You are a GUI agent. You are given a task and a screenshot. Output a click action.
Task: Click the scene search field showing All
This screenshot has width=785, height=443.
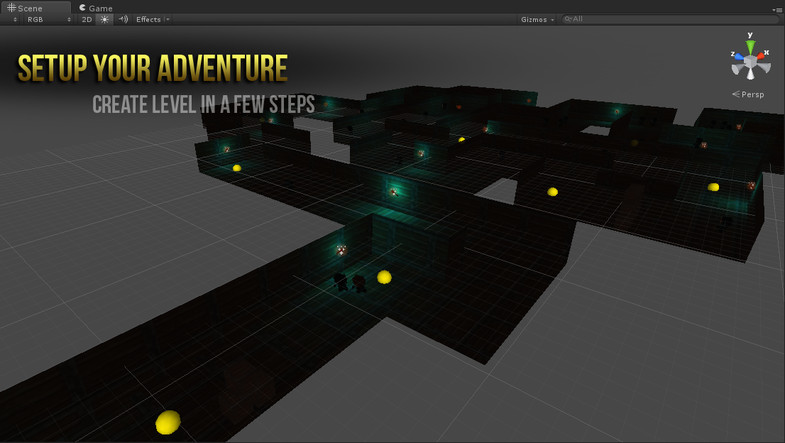pyautogui.click(x=671, y=19)
